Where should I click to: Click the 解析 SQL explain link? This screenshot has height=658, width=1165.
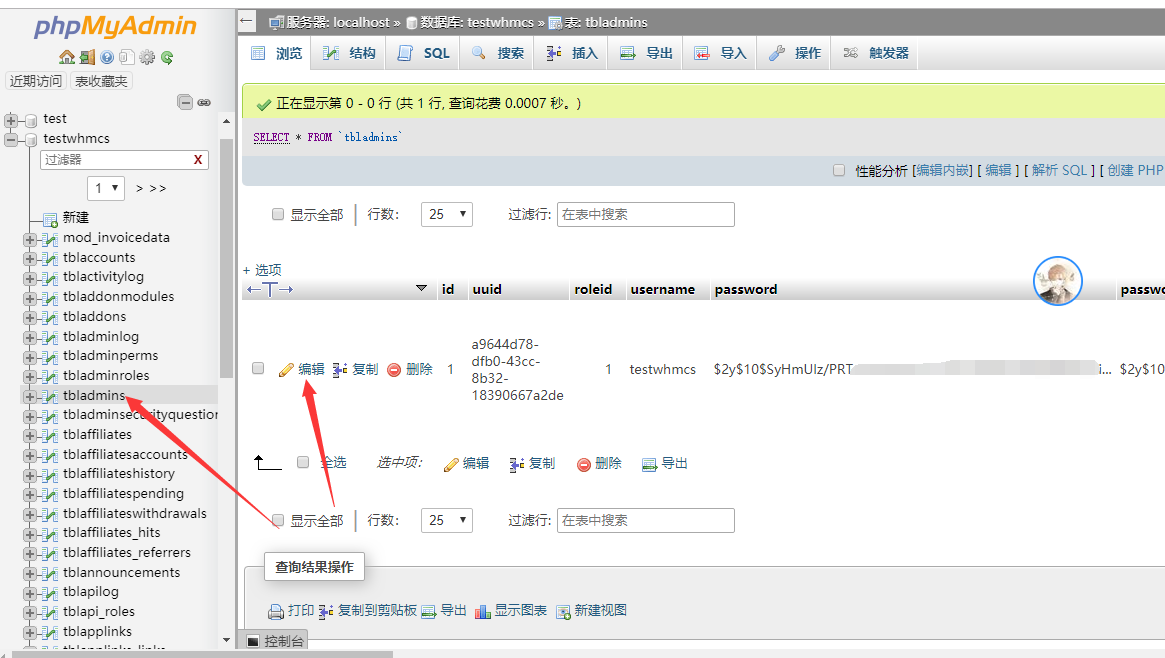click(1059, 170)
